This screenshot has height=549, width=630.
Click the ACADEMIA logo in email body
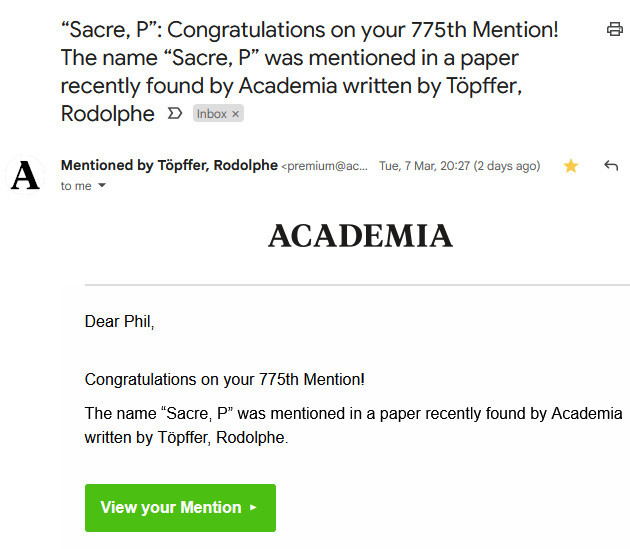click(360, 236)
